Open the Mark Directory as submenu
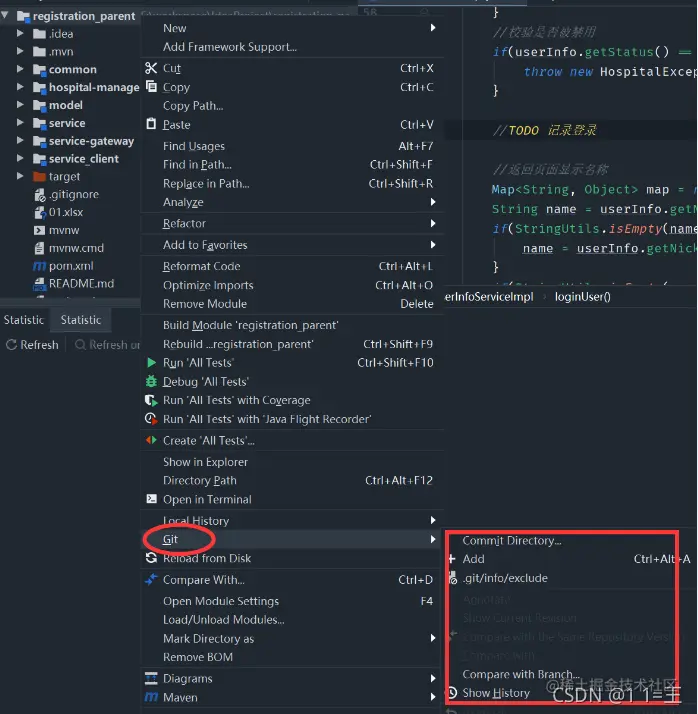The height and width of the screenshot is (714, 698). (x=292, y=638)
